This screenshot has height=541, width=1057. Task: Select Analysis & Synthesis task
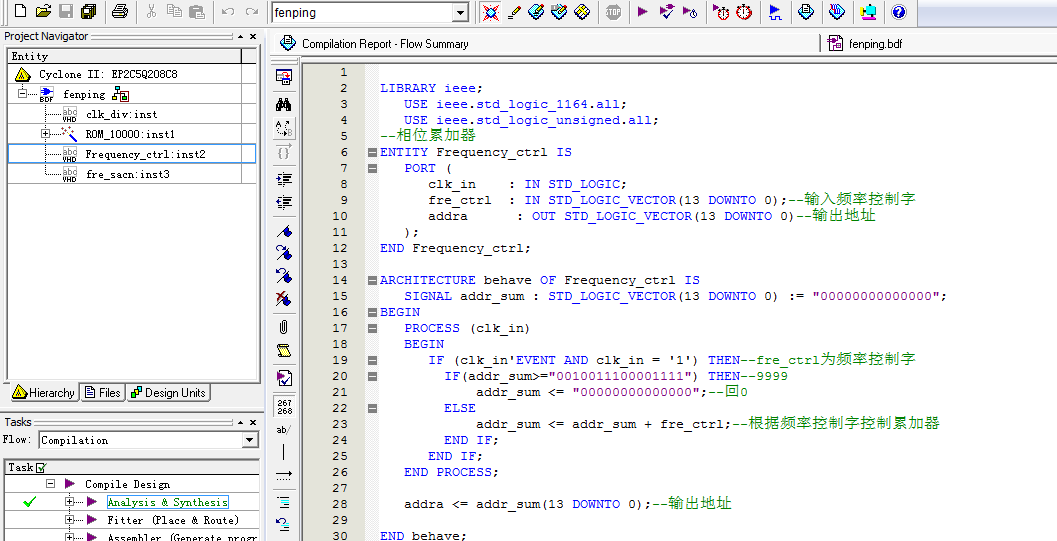pos(167,502)
